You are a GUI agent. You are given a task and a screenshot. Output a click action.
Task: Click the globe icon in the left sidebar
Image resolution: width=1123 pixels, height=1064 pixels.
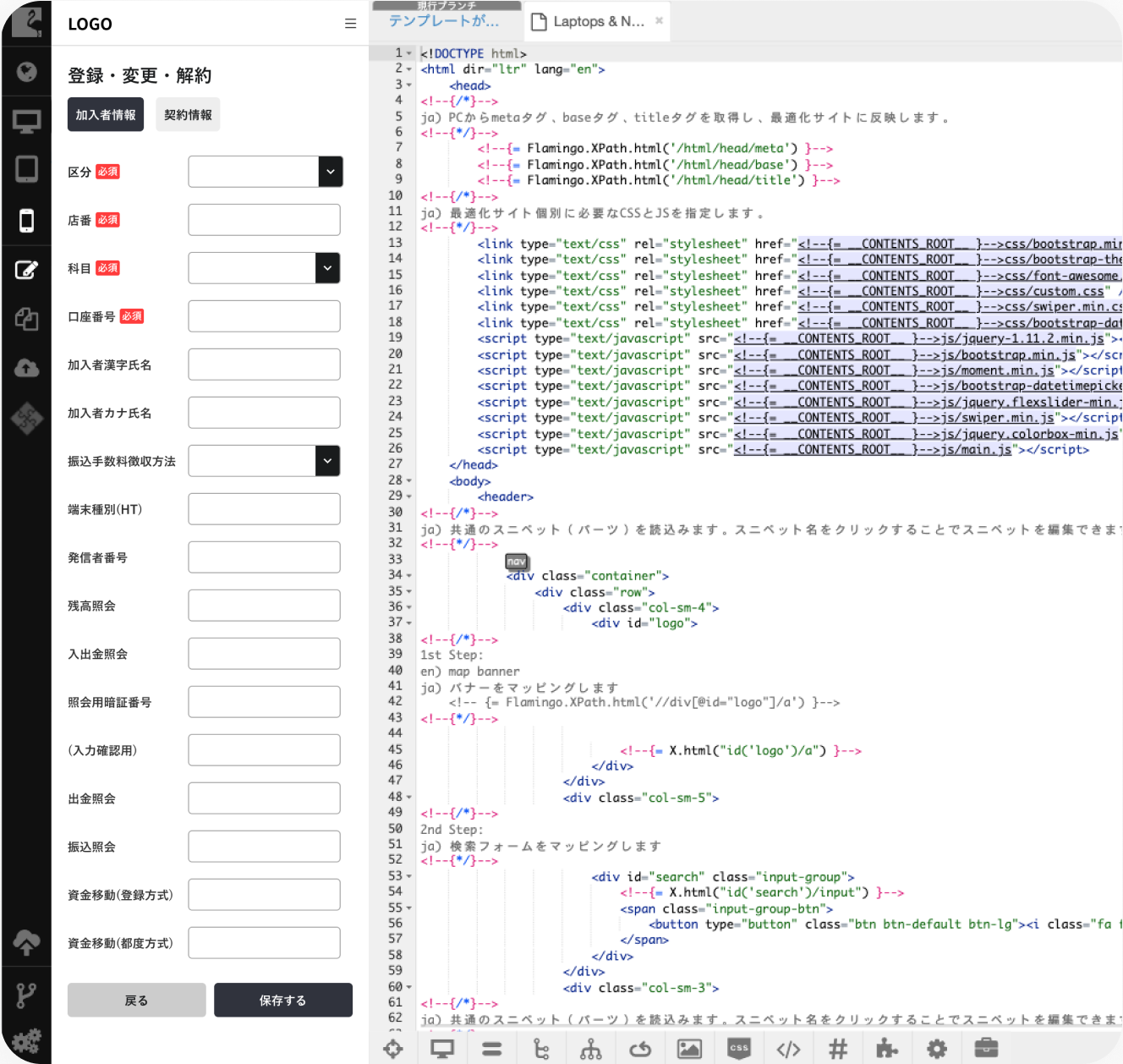click(26, 72)
